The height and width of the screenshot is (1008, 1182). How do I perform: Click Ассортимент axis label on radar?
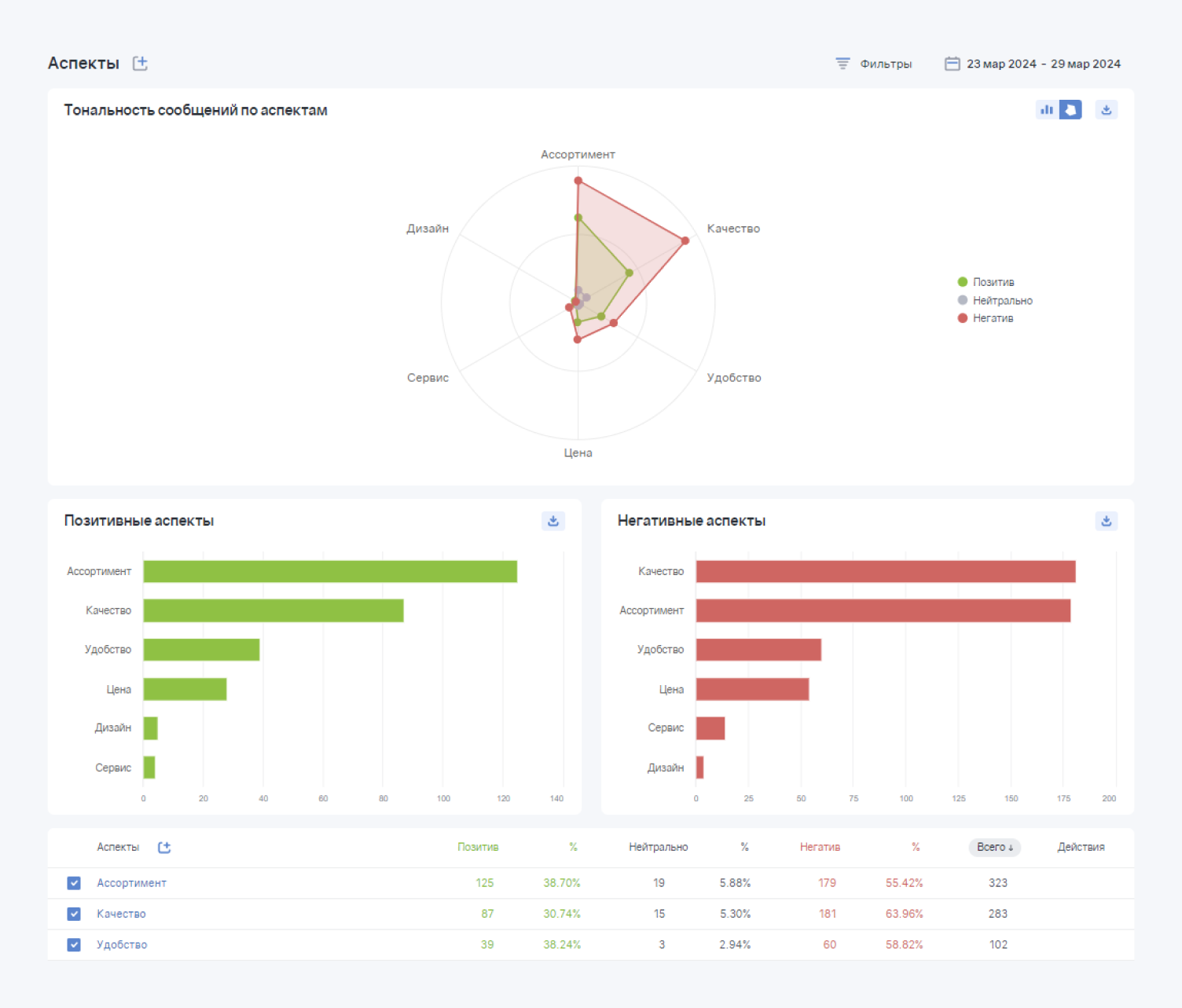[578, 155]
